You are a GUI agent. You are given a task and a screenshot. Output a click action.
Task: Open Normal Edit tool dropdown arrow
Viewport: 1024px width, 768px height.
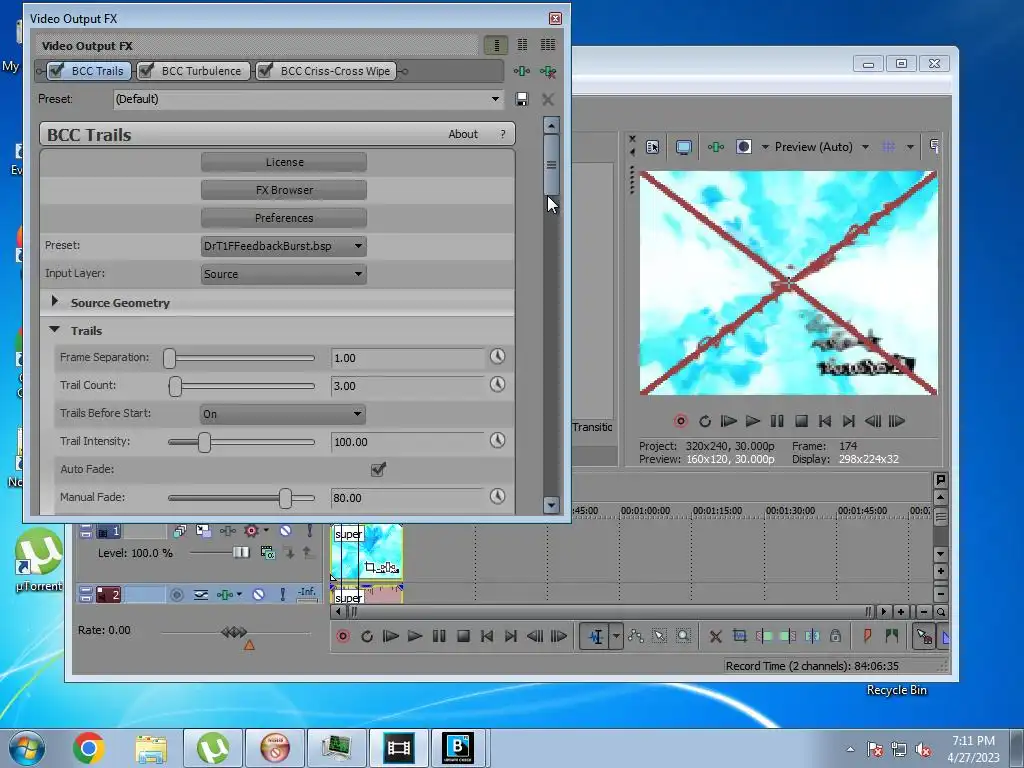pyautogui.click(x=616, y=636)
